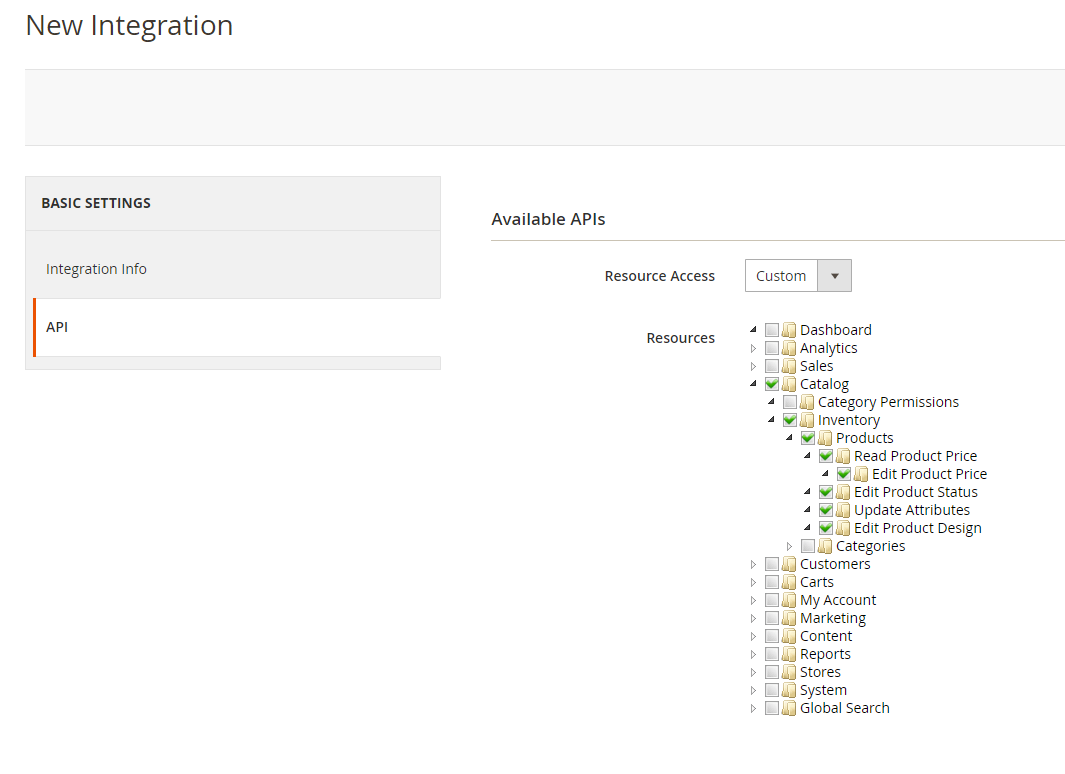
Task: Click the Customers folder icon
Action: tap(790, 563)
